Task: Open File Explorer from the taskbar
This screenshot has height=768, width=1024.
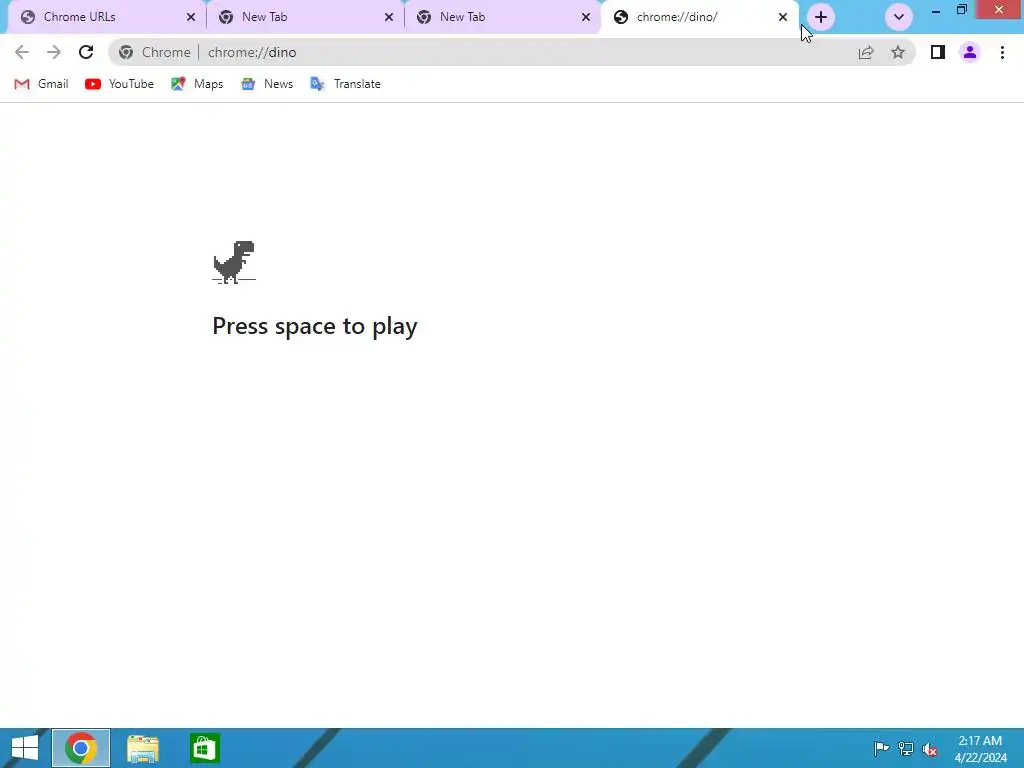Action: pos(142,748)
